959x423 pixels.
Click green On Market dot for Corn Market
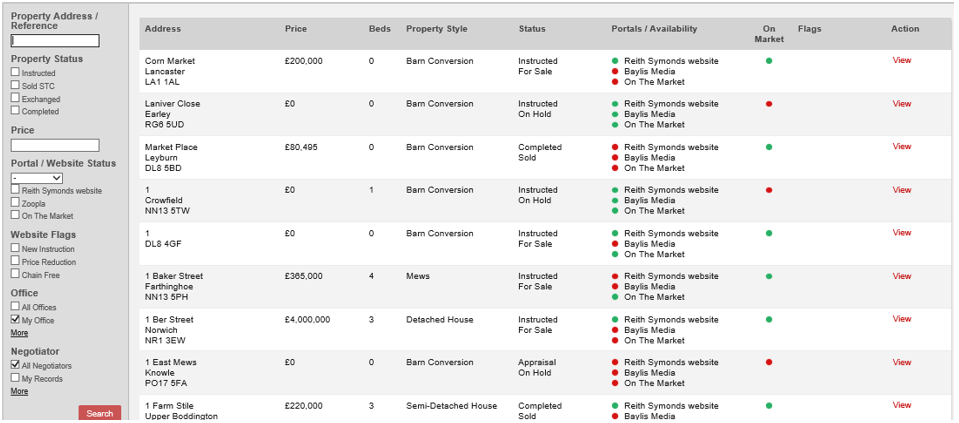click(769, 61)
